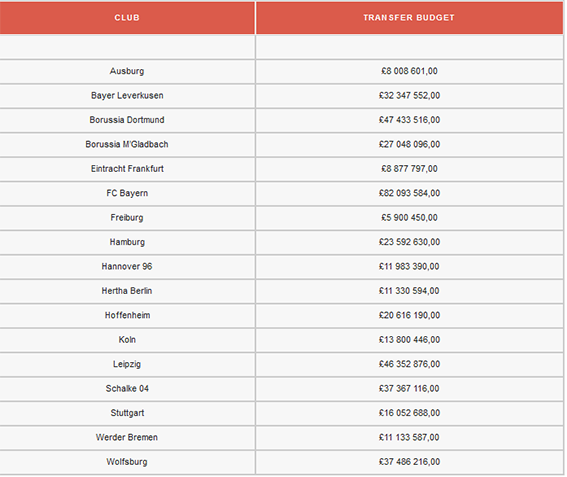Select Eintracht Frankfurt club cell

coord(127,169)
